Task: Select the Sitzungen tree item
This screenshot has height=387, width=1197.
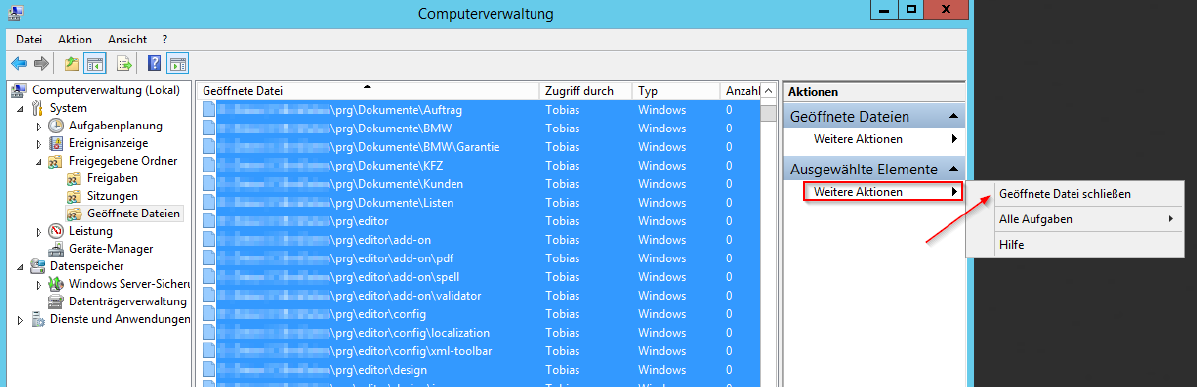Action: click(x=112, y=196)
